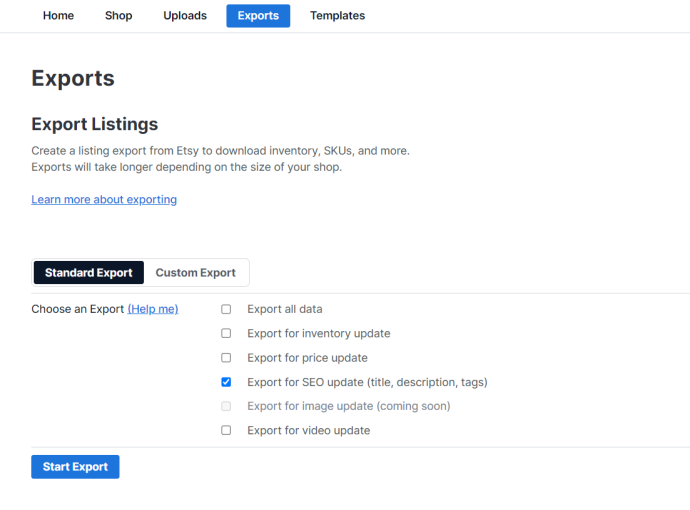Screen dimensions: 690x510
Task: Click the Start Export button
Action: (x=75, y=467)
